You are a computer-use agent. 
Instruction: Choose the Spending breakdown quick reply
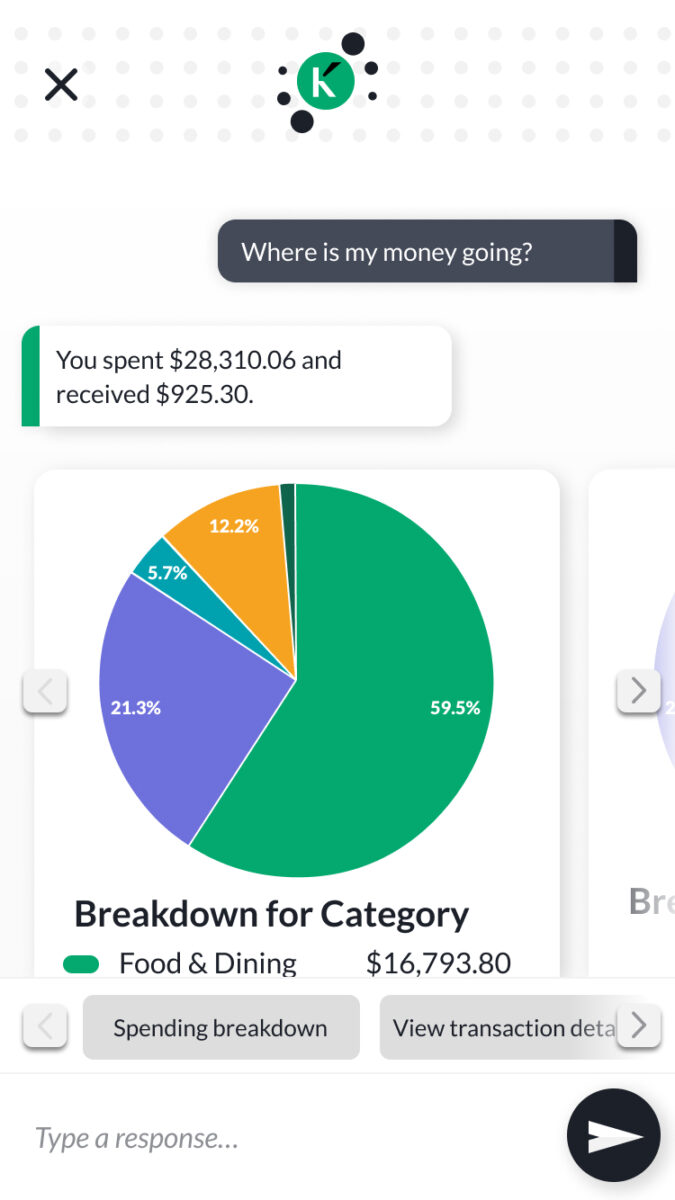pyautogui.click(x=220, y=1027)
